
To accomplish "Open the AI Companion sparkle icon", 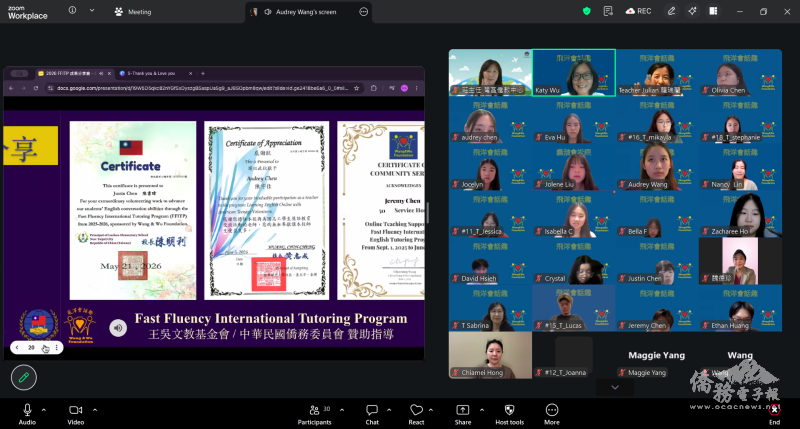I will pos(692,11).
